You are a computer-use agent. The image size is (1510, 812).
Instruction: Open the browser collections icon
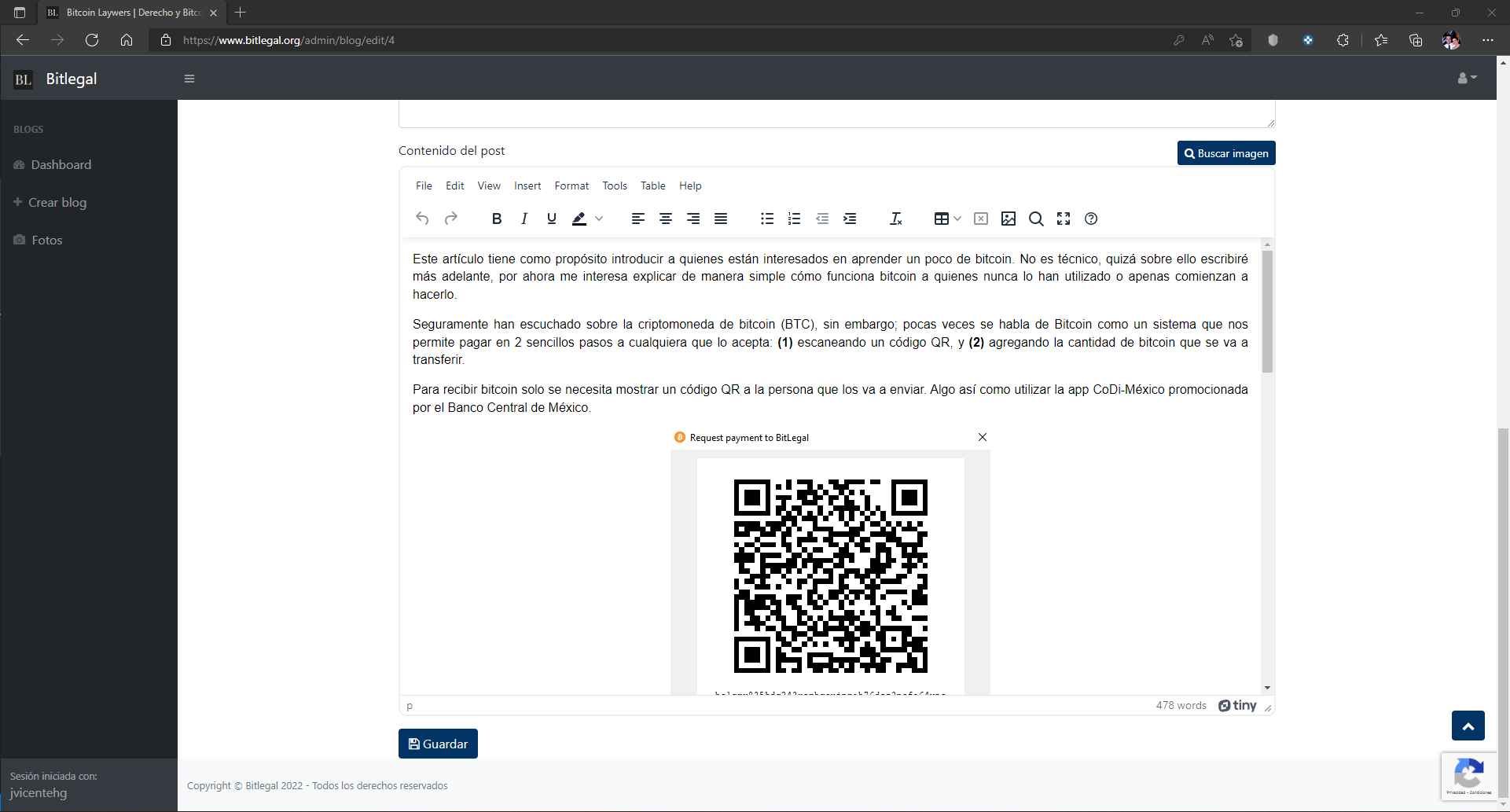(1416, 40)
